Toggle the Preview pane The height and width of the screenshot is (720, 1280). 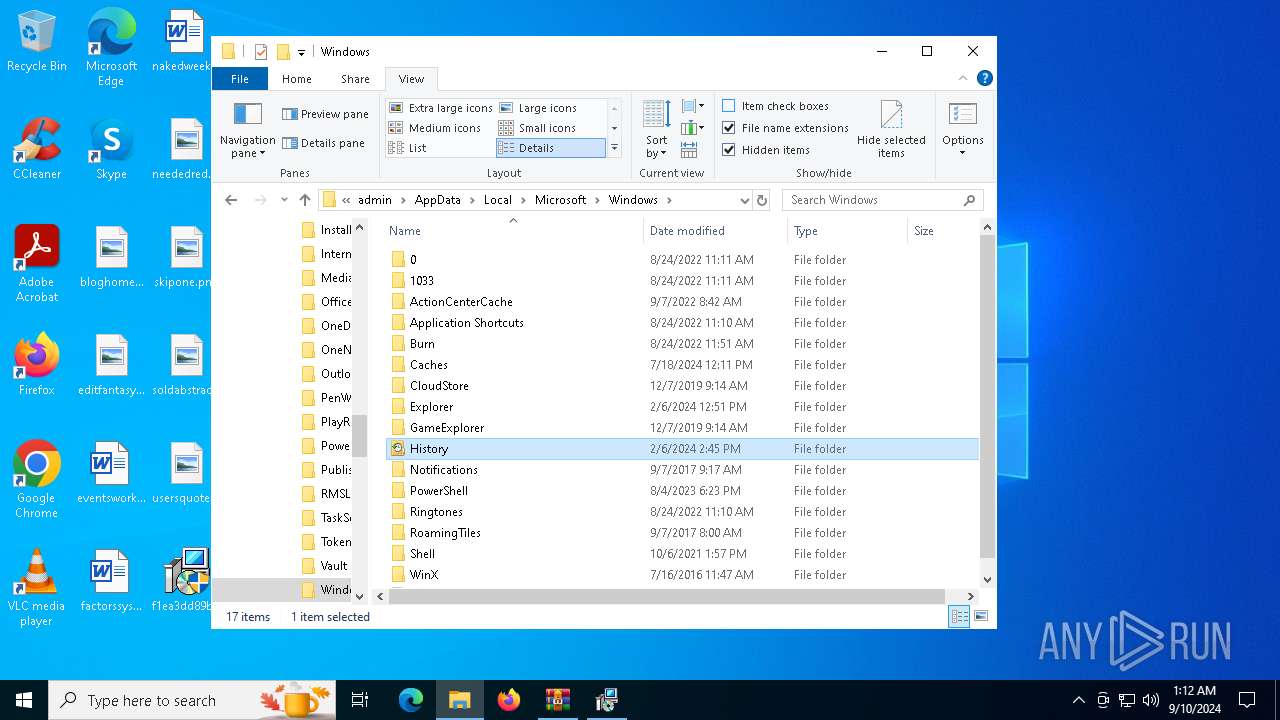coord(326,114)
